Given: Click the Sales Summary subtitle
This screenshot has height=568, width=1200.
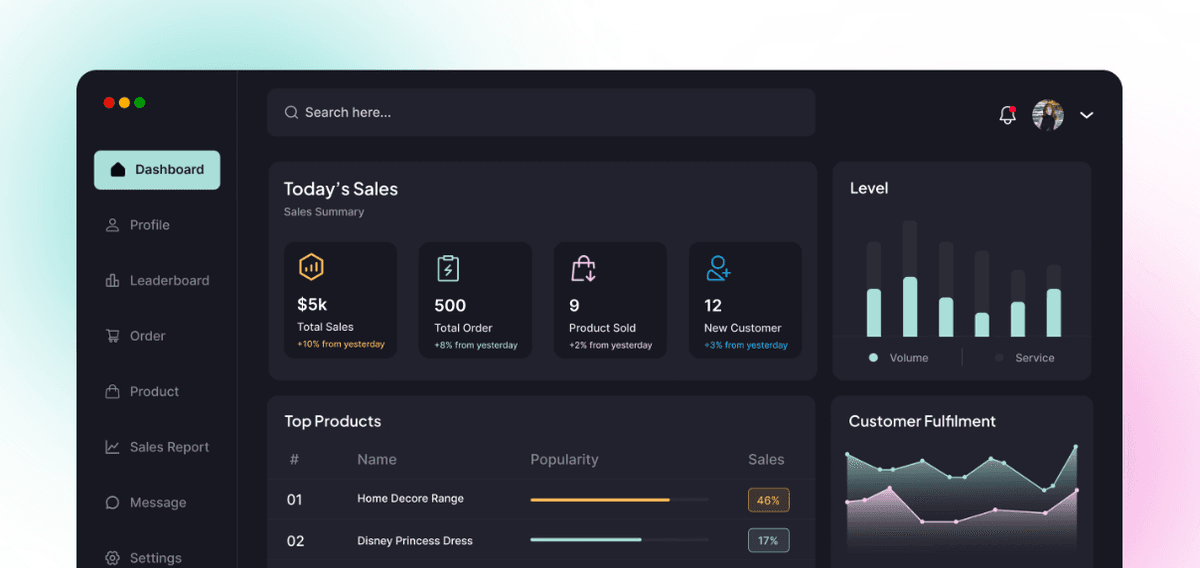Looking at the screenshot, I should tap(324, 212).
